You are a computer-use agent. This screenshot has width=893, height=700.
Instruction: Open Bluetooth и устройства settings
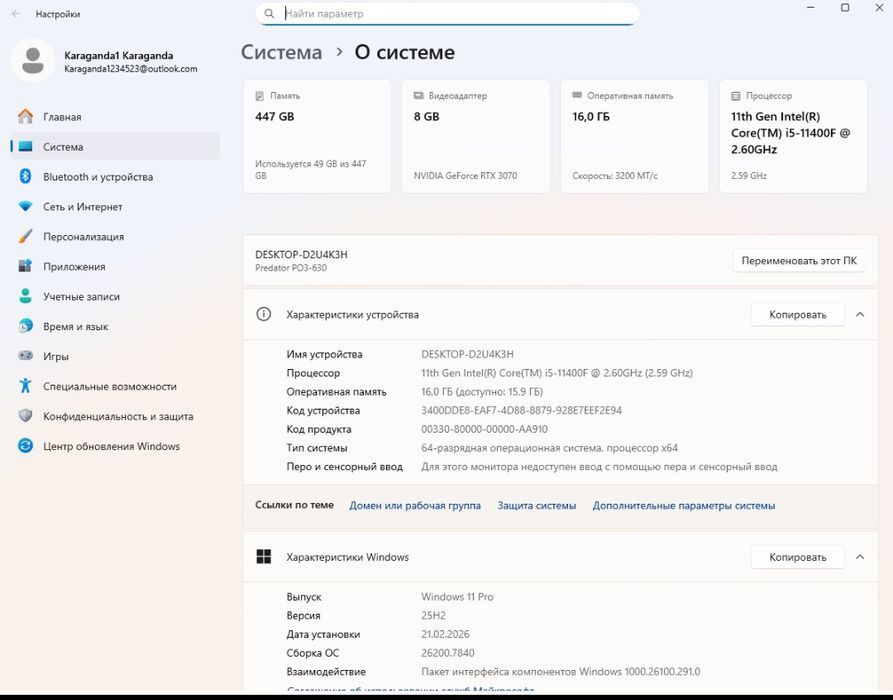pyautogui.click(x=97, y=177)
